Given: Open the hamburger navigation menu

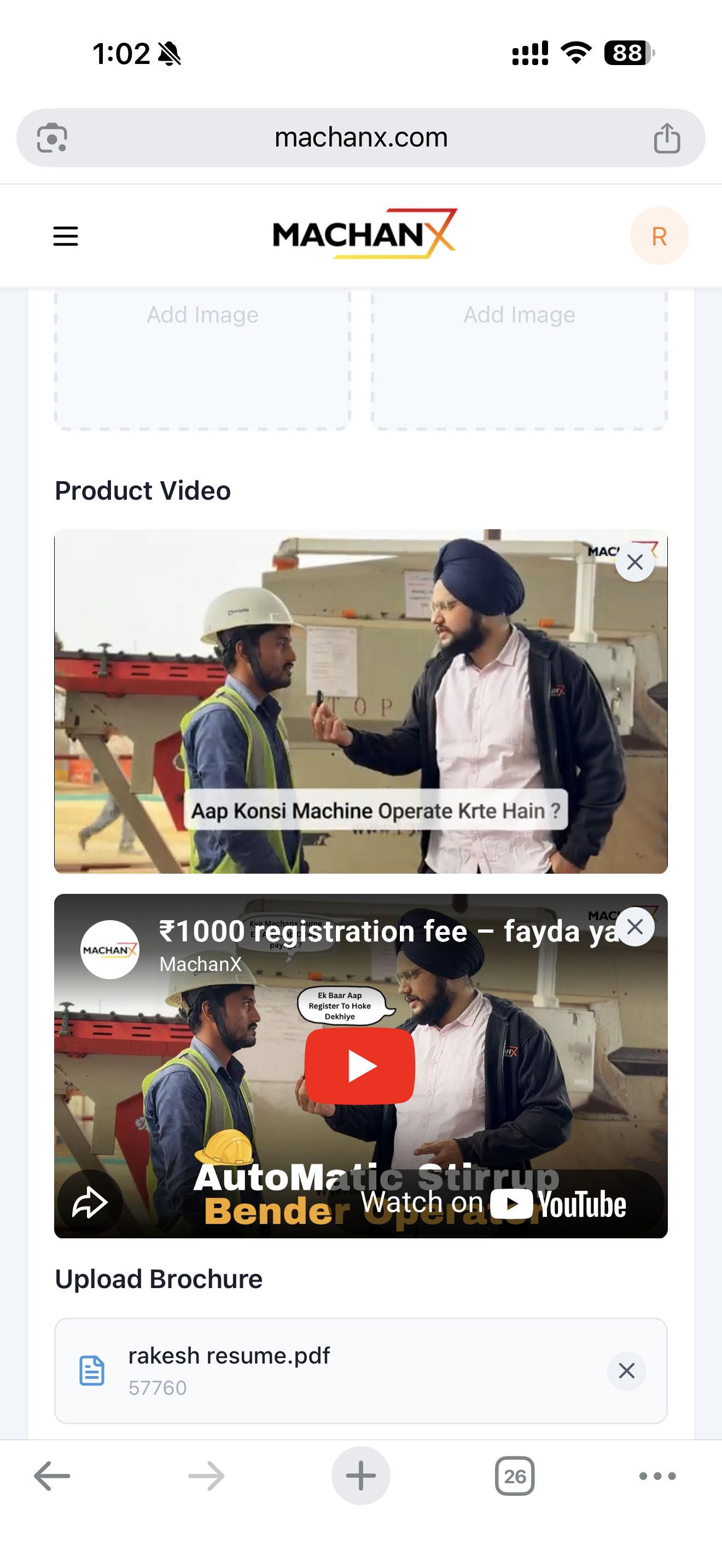Looking at the screenshot, I should (66, 236).
